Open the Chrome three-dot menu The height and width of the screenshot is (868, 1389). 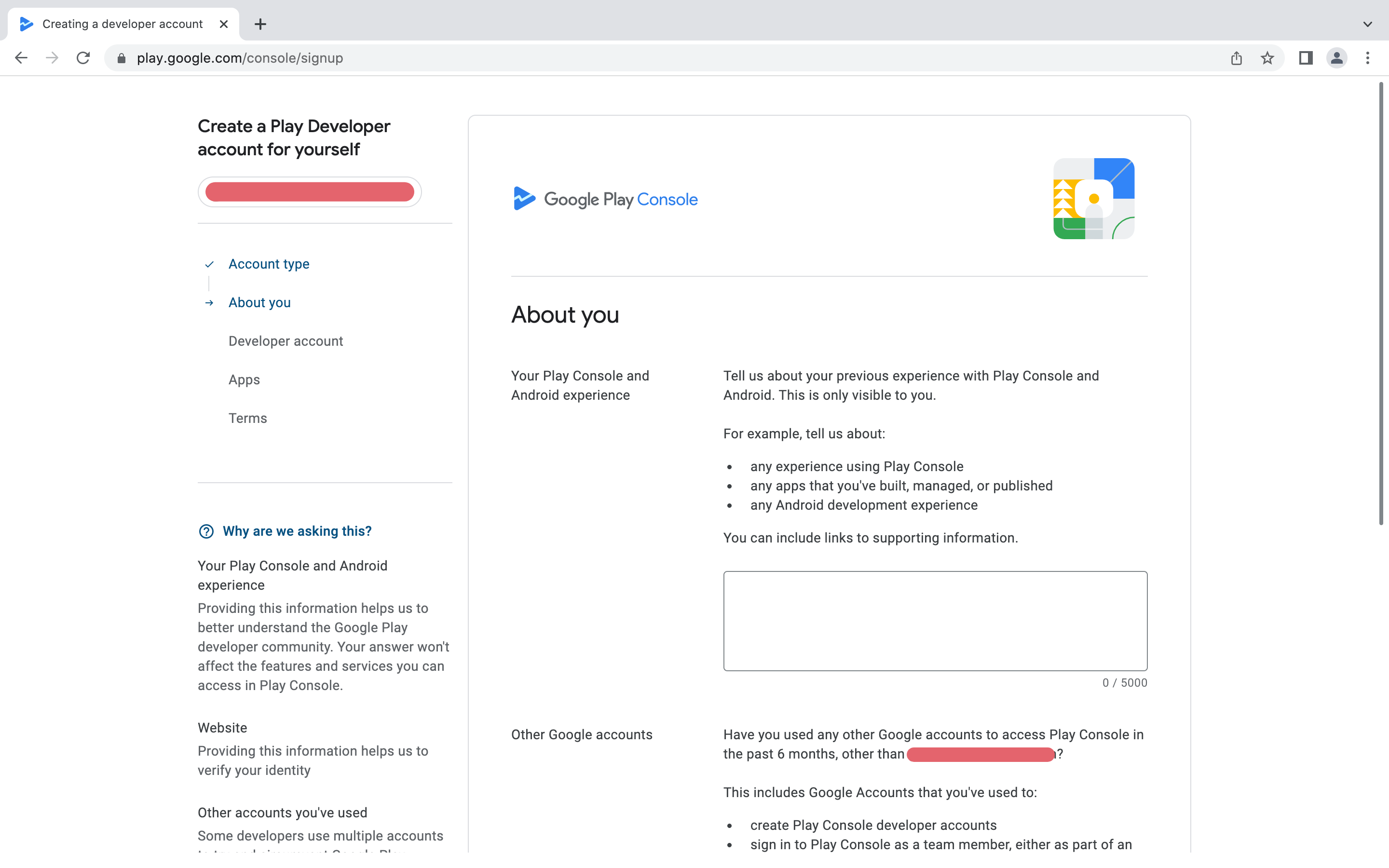tap(1368, 57)
